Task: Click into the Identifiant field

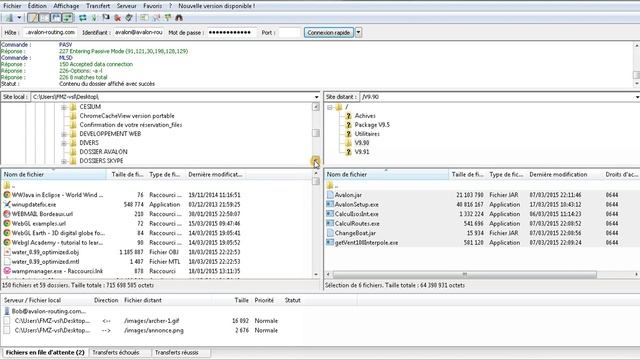Action: click(138, 32)
